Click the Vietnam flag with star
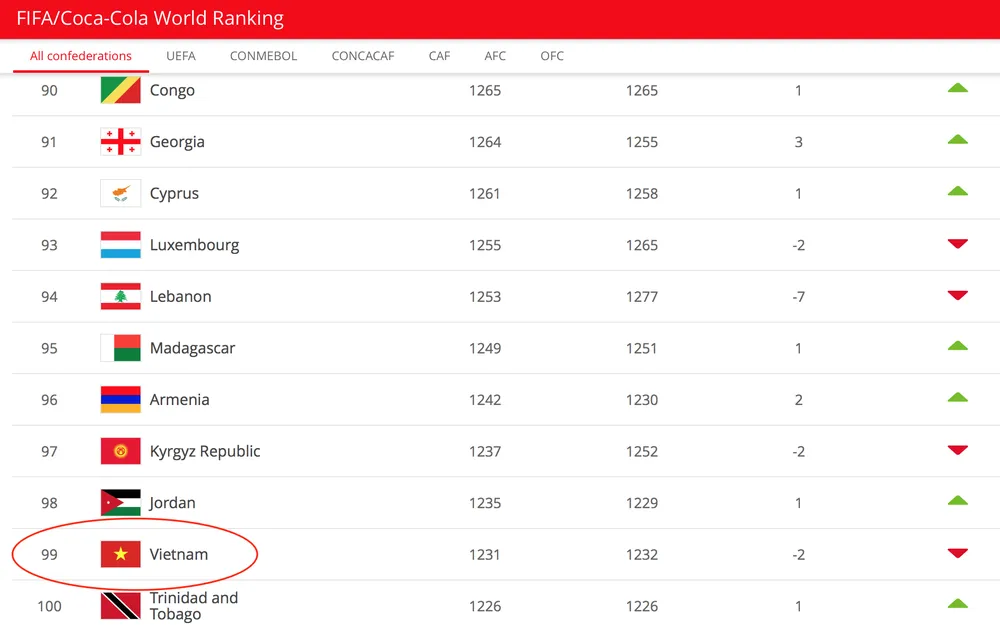Viewport: 1000px width, 625px height. [x=120, y=554]
